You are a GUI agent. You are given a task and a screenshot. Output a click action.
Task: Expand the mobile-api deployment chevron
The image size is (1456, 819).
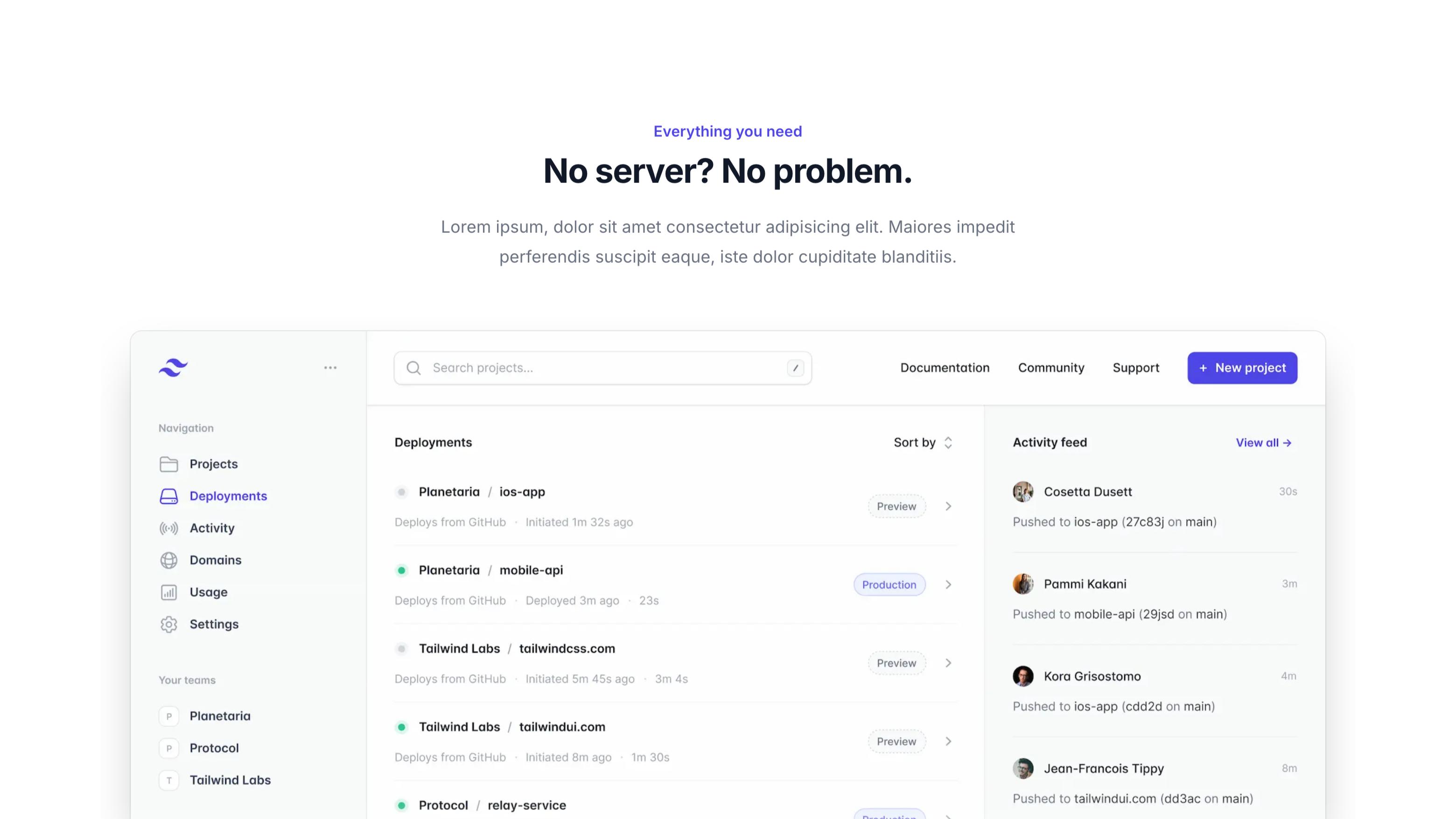(x=948, y=584)
